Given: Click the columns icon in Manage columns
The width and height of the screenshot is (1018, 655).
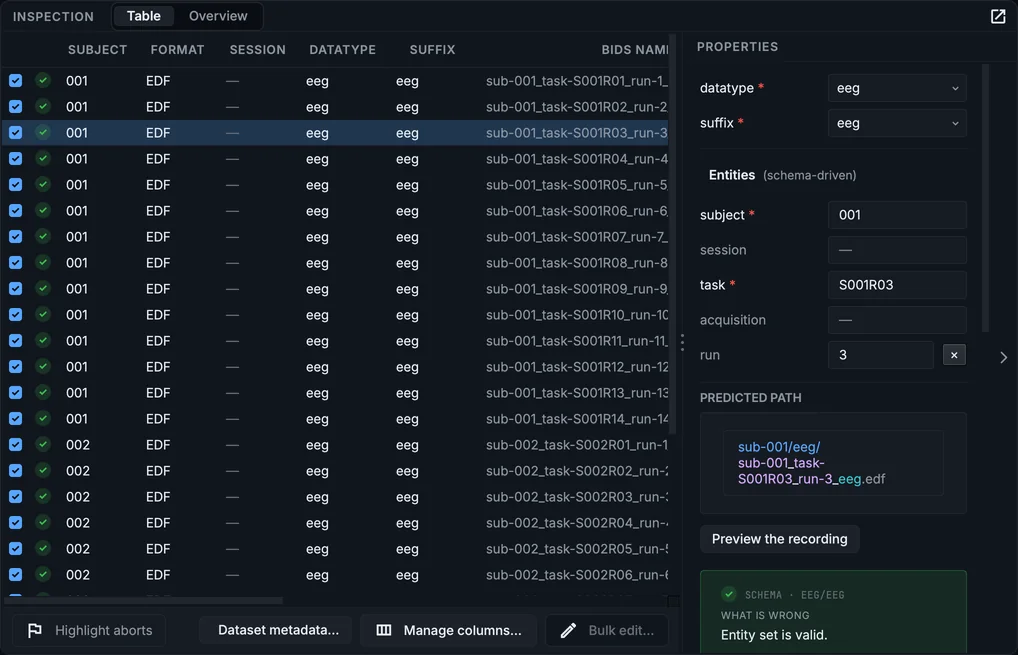Looking at the screenshot, I should coord(384,630).
